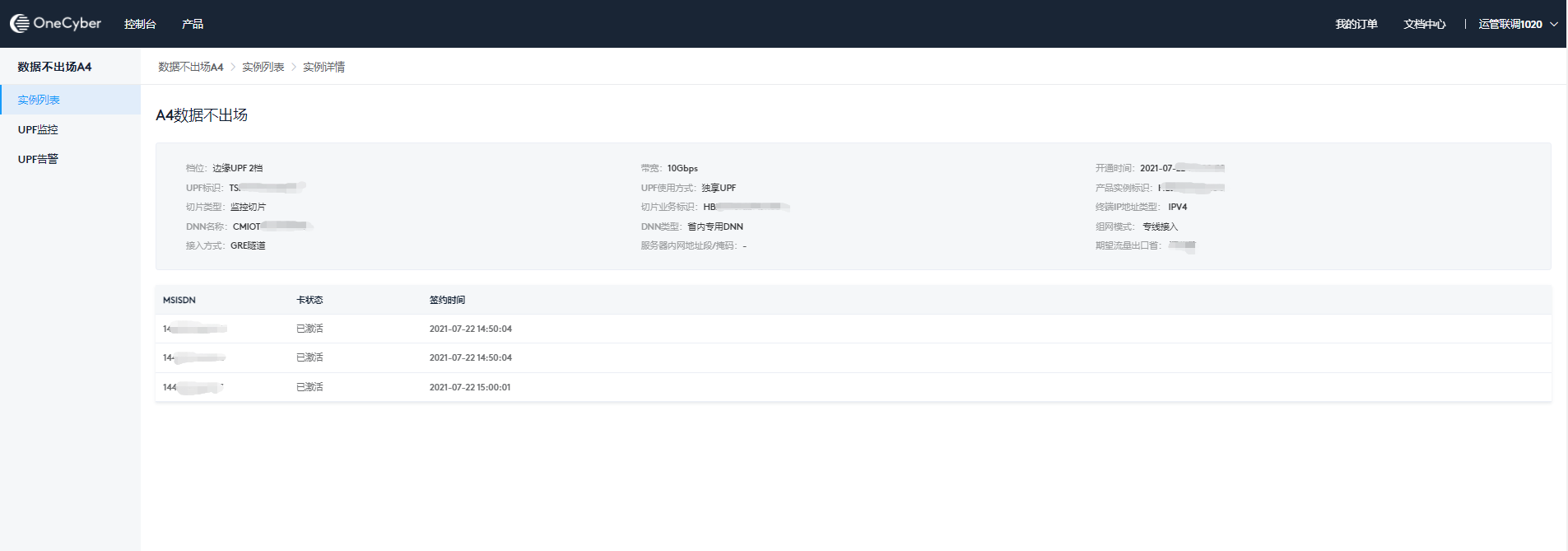The width and height of the screenshot is (1568, 551).
Task: Click the GRE隧道 access method value
Action: (x=248, y=245)
